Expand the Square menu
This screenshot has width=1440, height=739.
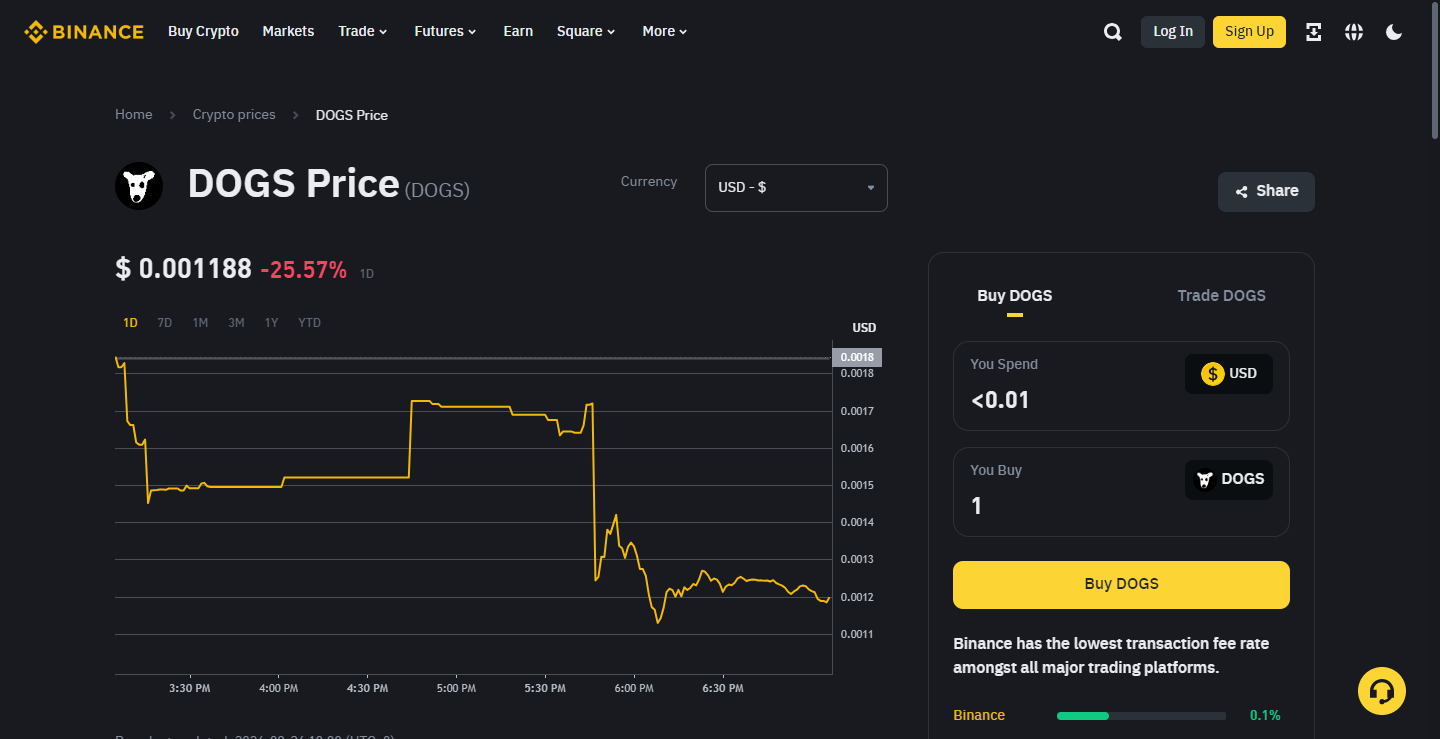tap(586, 31)
